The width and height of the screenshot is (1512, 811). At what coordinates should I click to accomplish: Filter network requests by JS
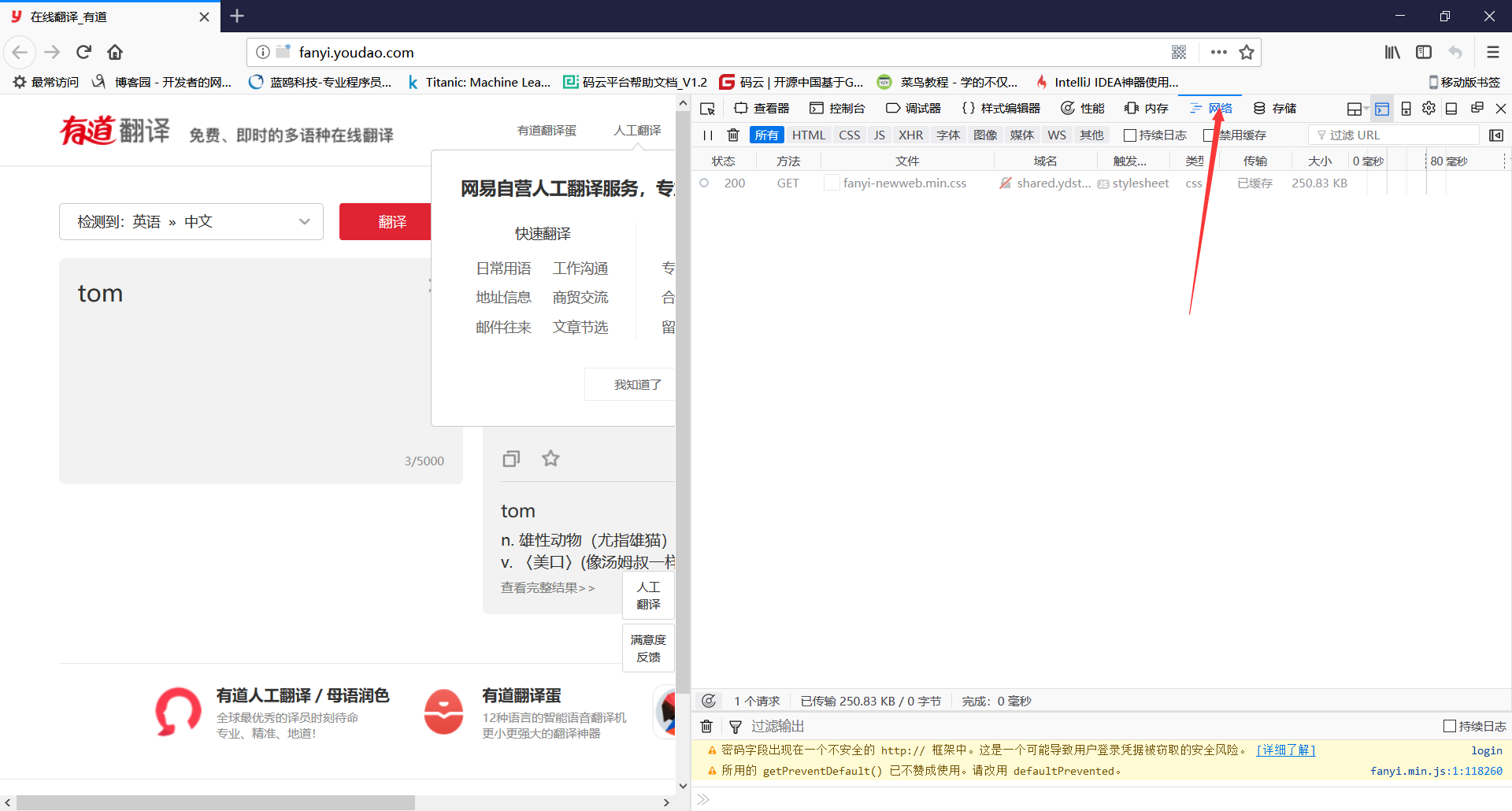(x=880, y=135)
